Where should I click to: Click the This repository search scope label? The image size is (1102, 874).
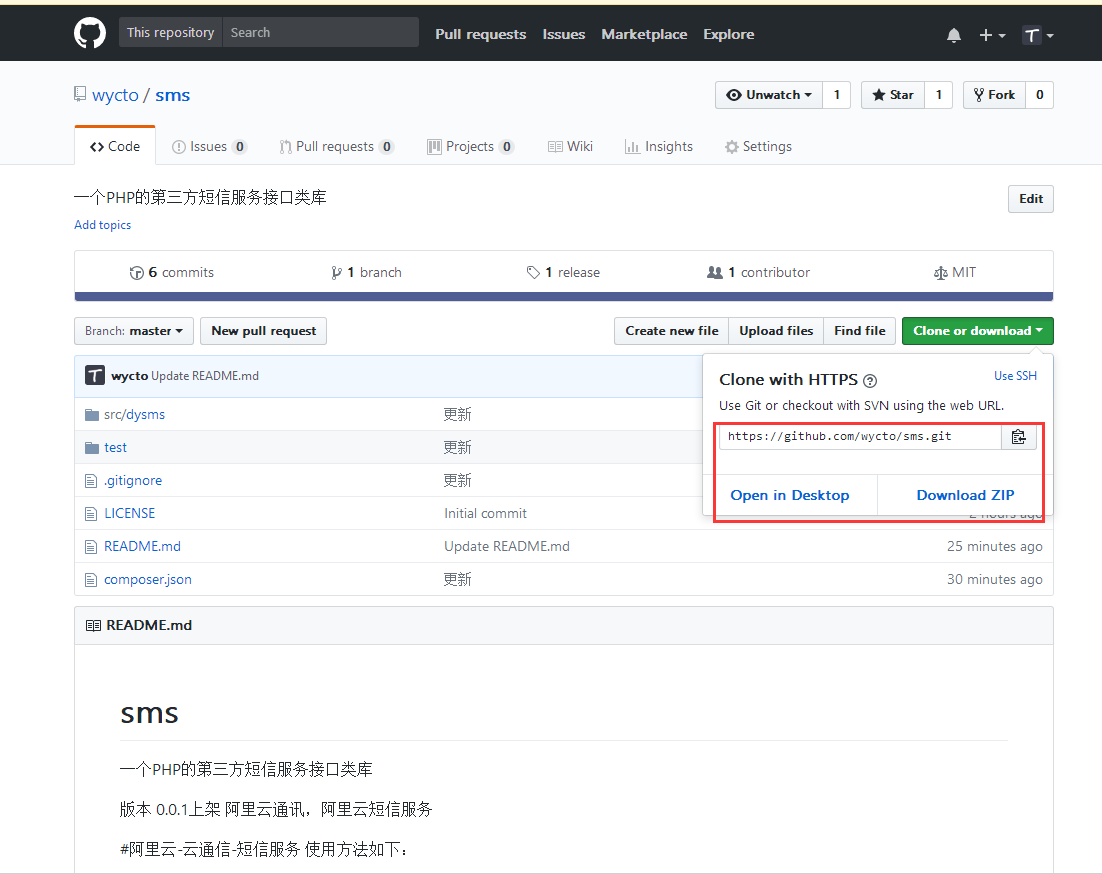(x=171, y=32)
